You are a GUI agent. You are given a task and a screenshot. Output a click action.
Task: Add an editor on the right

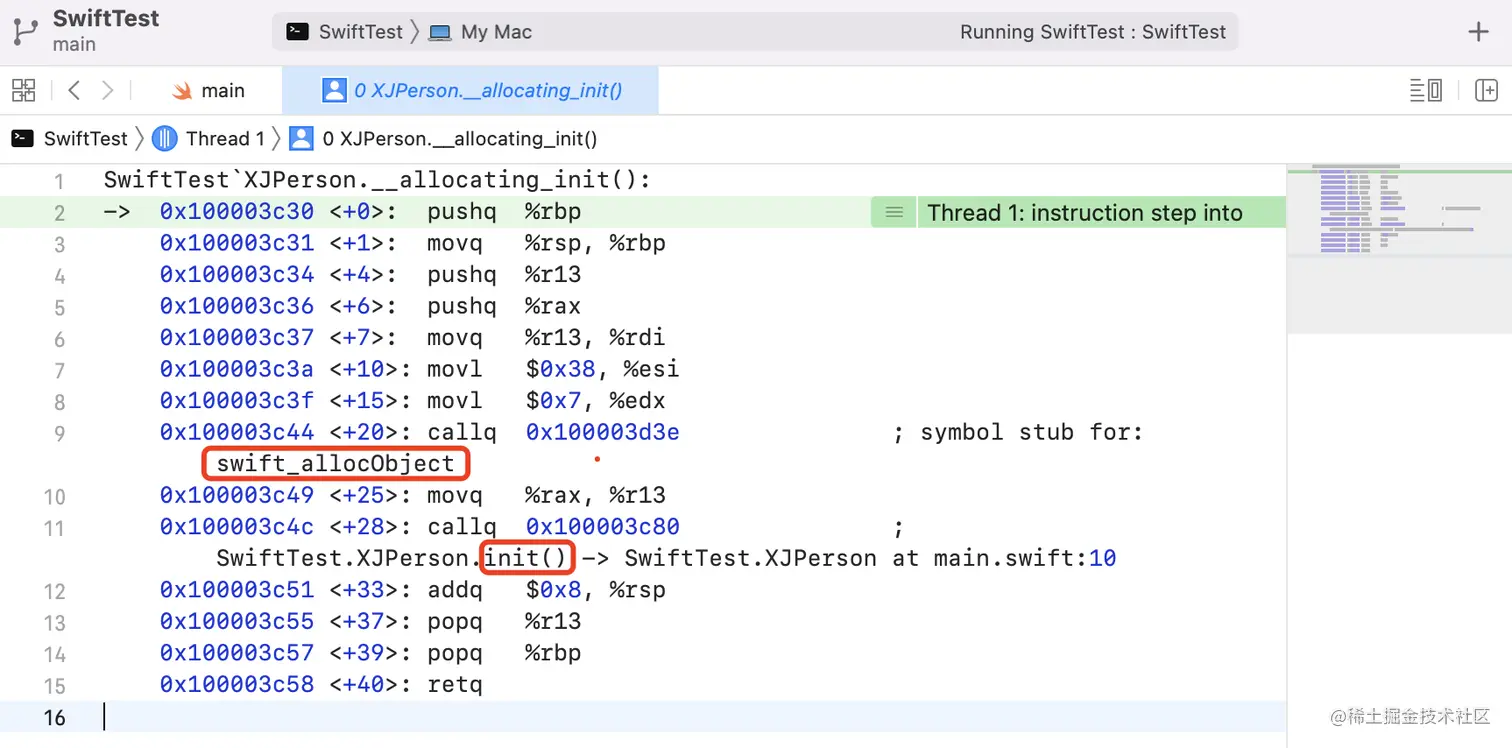(1486, 90)
